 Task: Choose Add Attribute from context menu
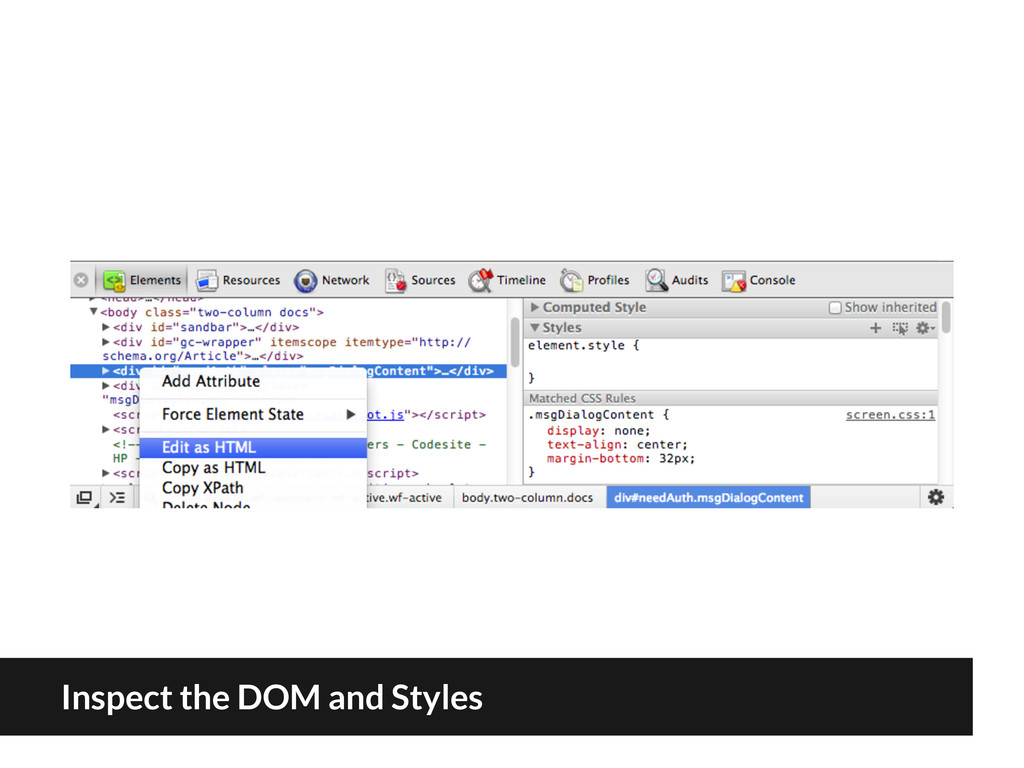coord(253,381)
